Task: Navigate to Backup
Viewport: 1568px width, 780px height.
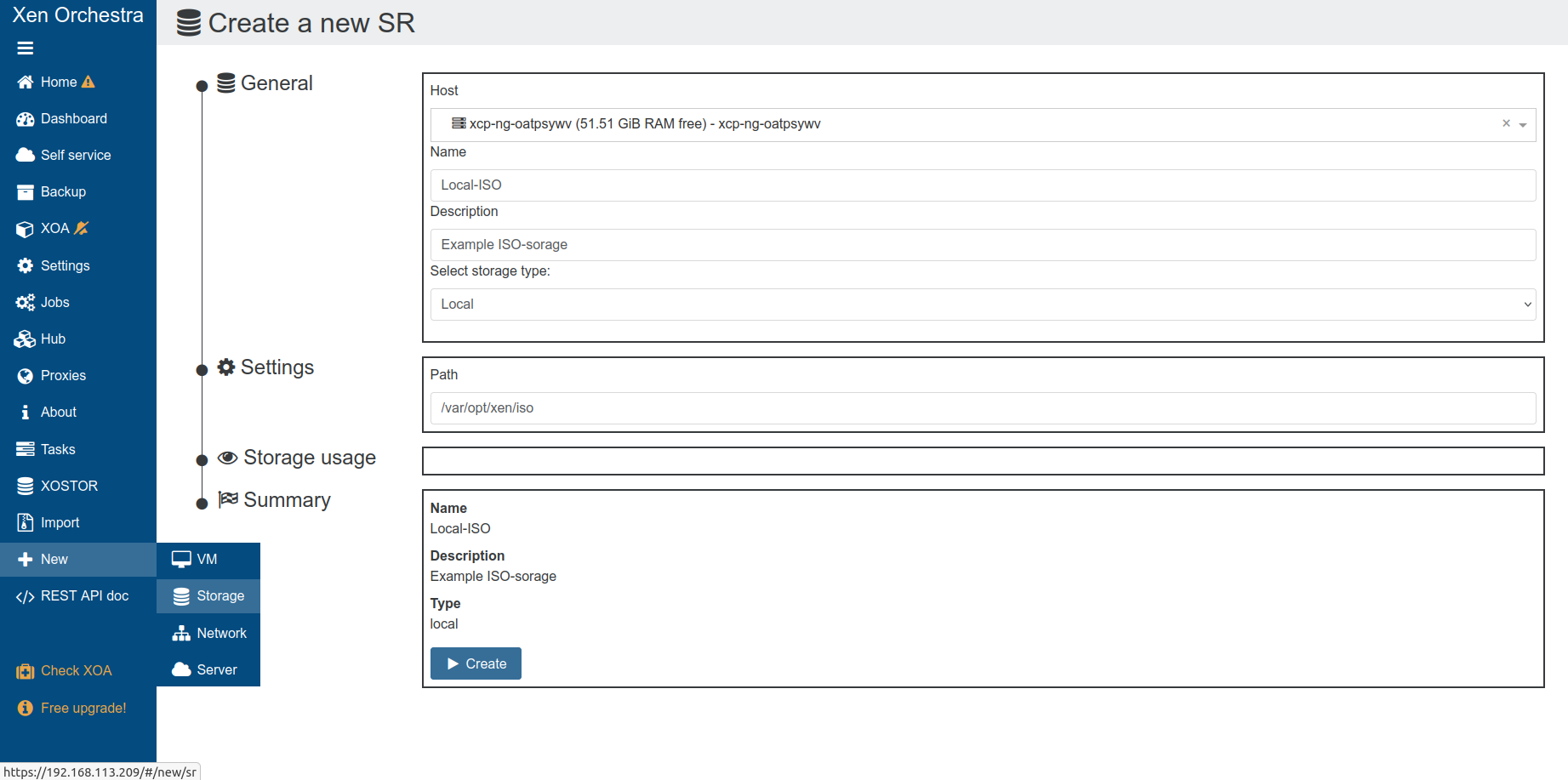Action: click(x=78, y=192)
